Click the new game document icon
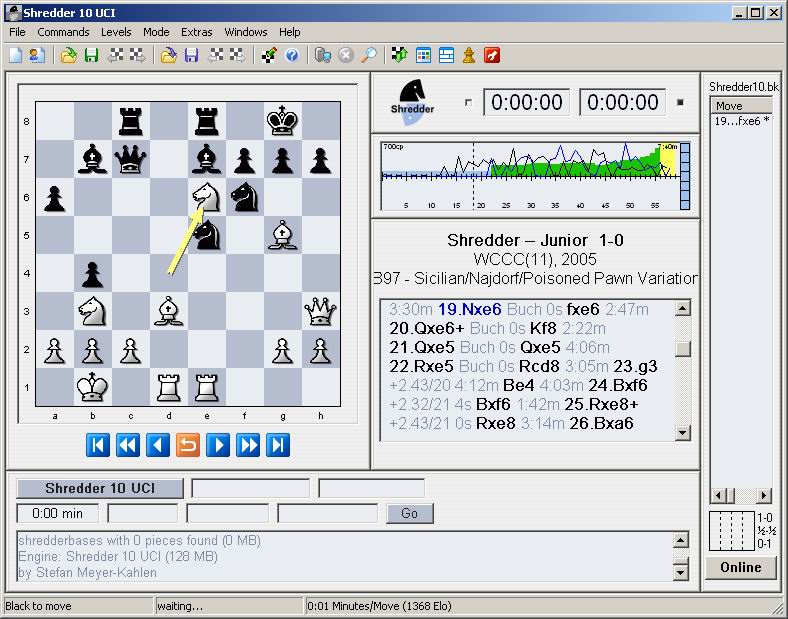The width and height of the screenshot is (788, 619). point(16,55)
